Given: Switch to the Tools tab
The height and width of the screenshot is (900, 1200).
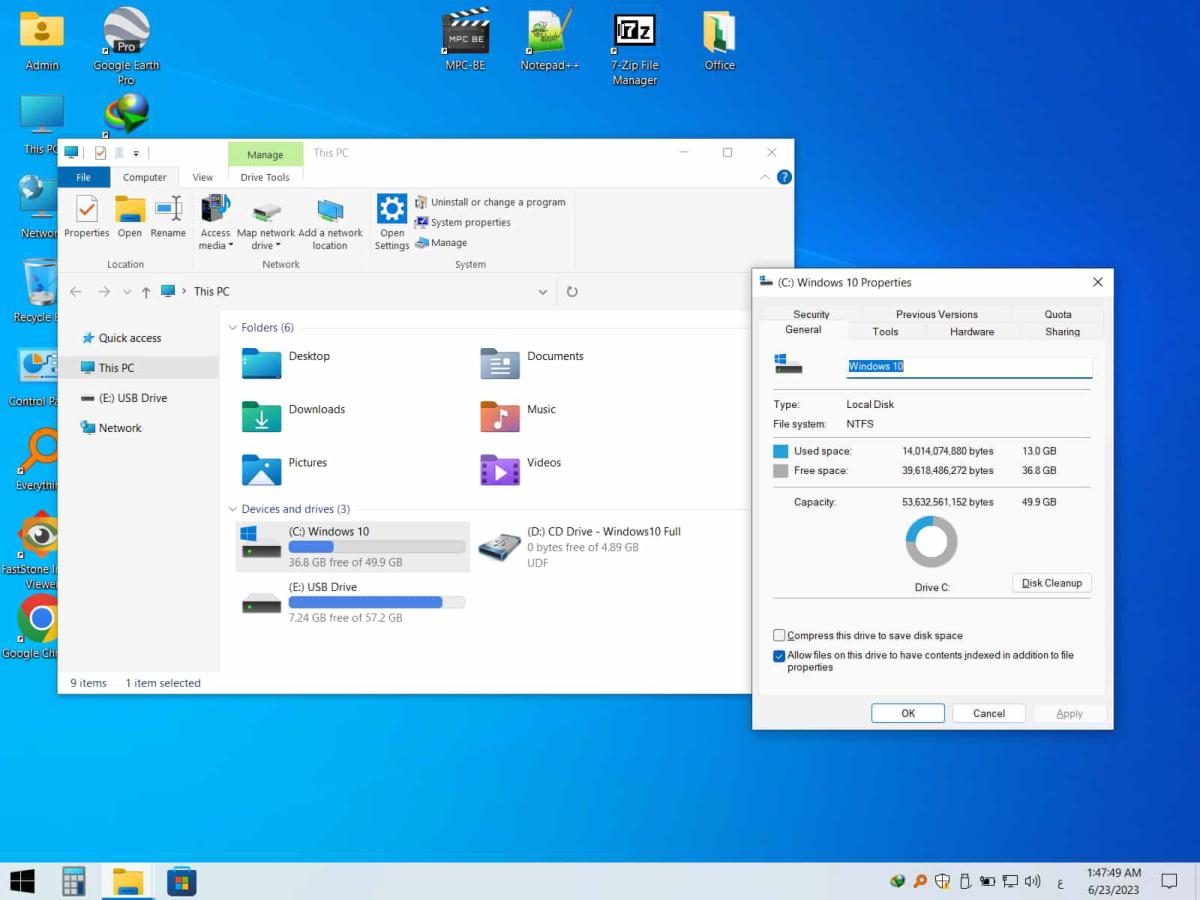Looking at the screenshot, I should [x=885, y=332].
